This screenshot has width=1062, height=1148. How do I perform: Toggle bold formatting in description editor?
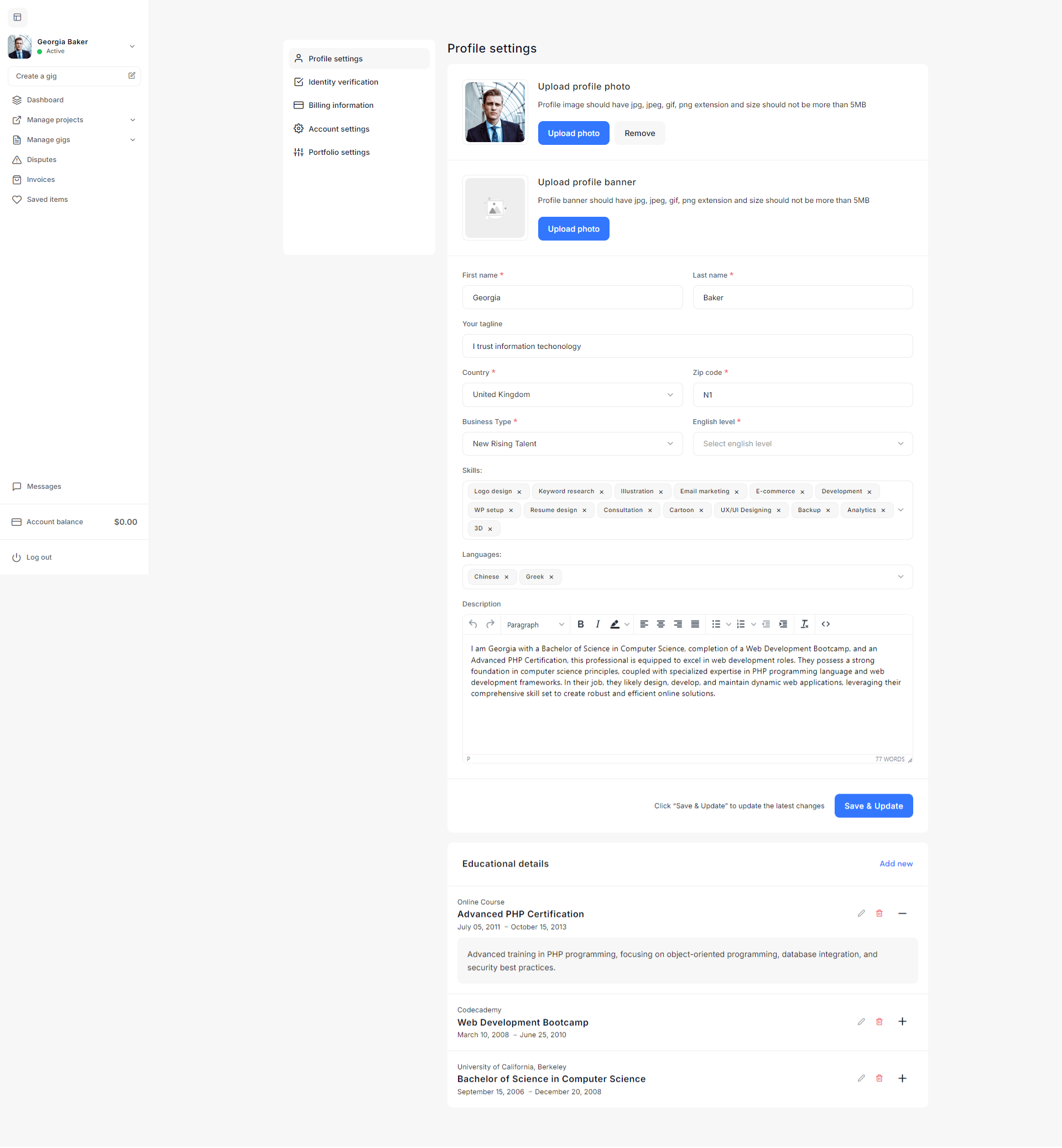pos(580,624)
